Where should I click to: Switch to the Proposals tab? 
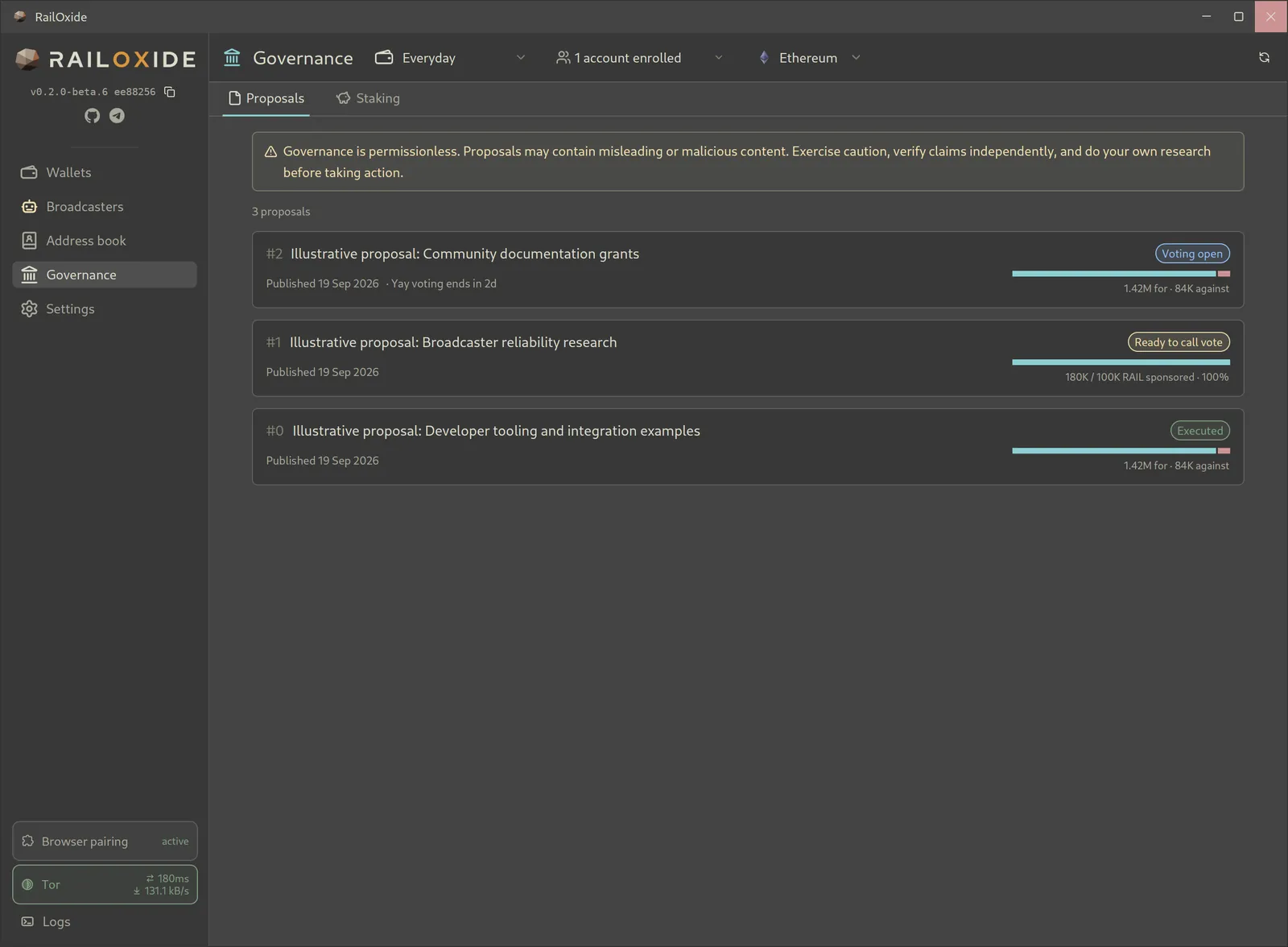coord(266,98)
